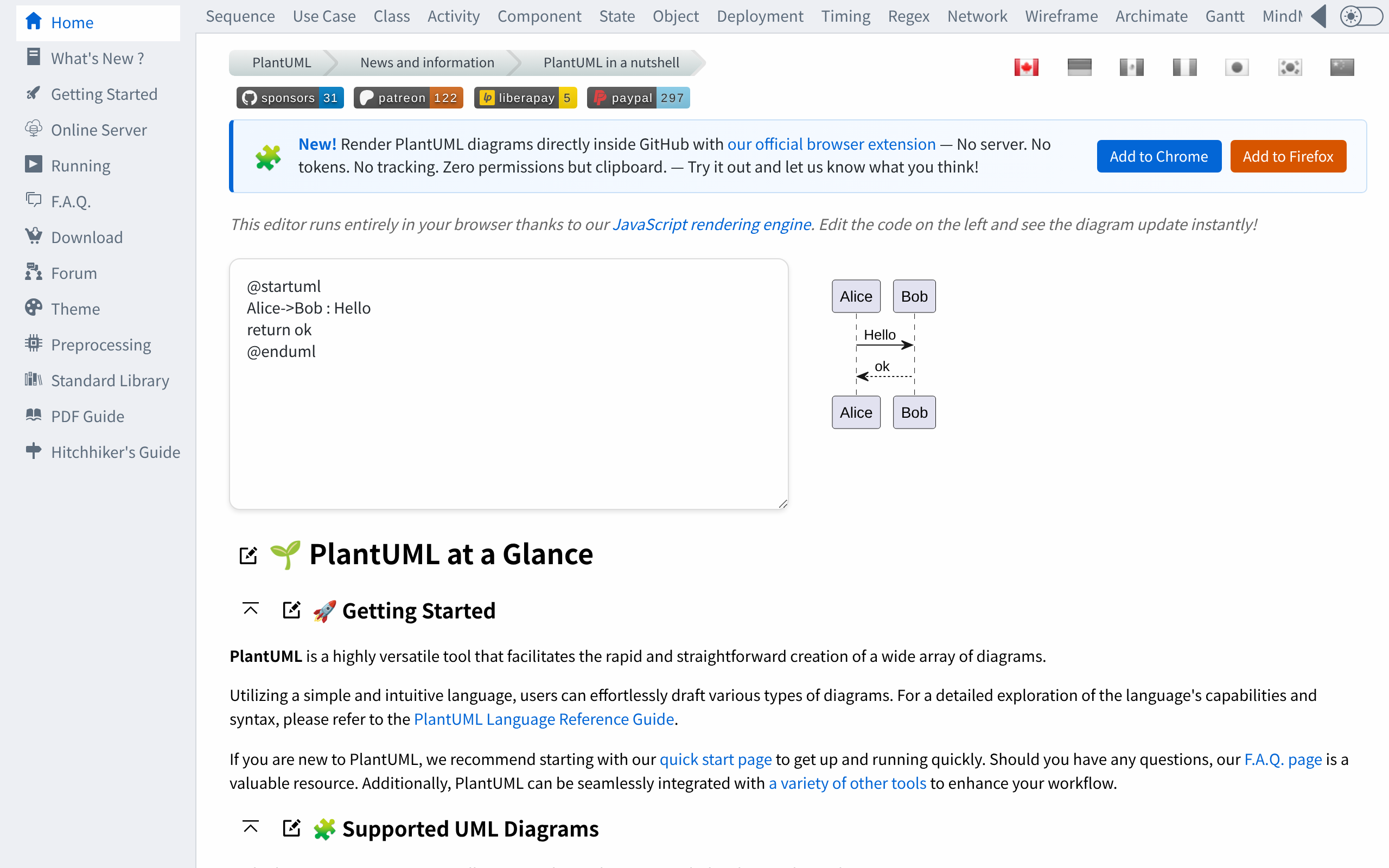
Task: Open PlantUML Language Reference Guide link
Action: [x=544, y=719]
